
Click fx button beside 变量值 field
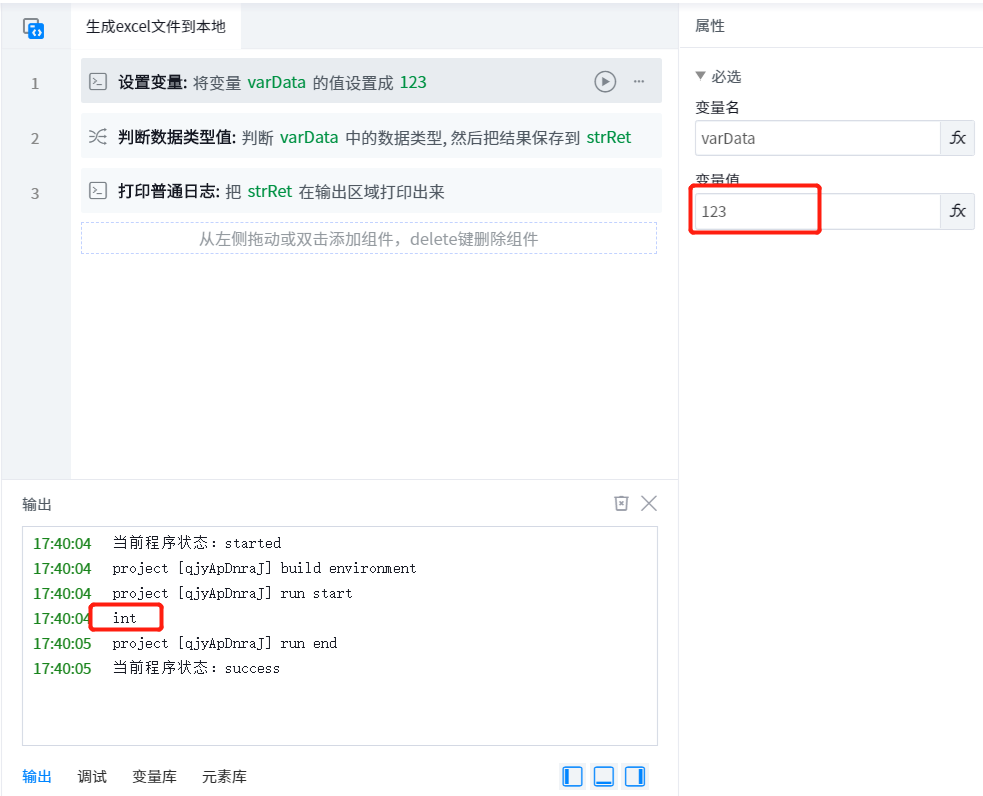pos(957,211)
